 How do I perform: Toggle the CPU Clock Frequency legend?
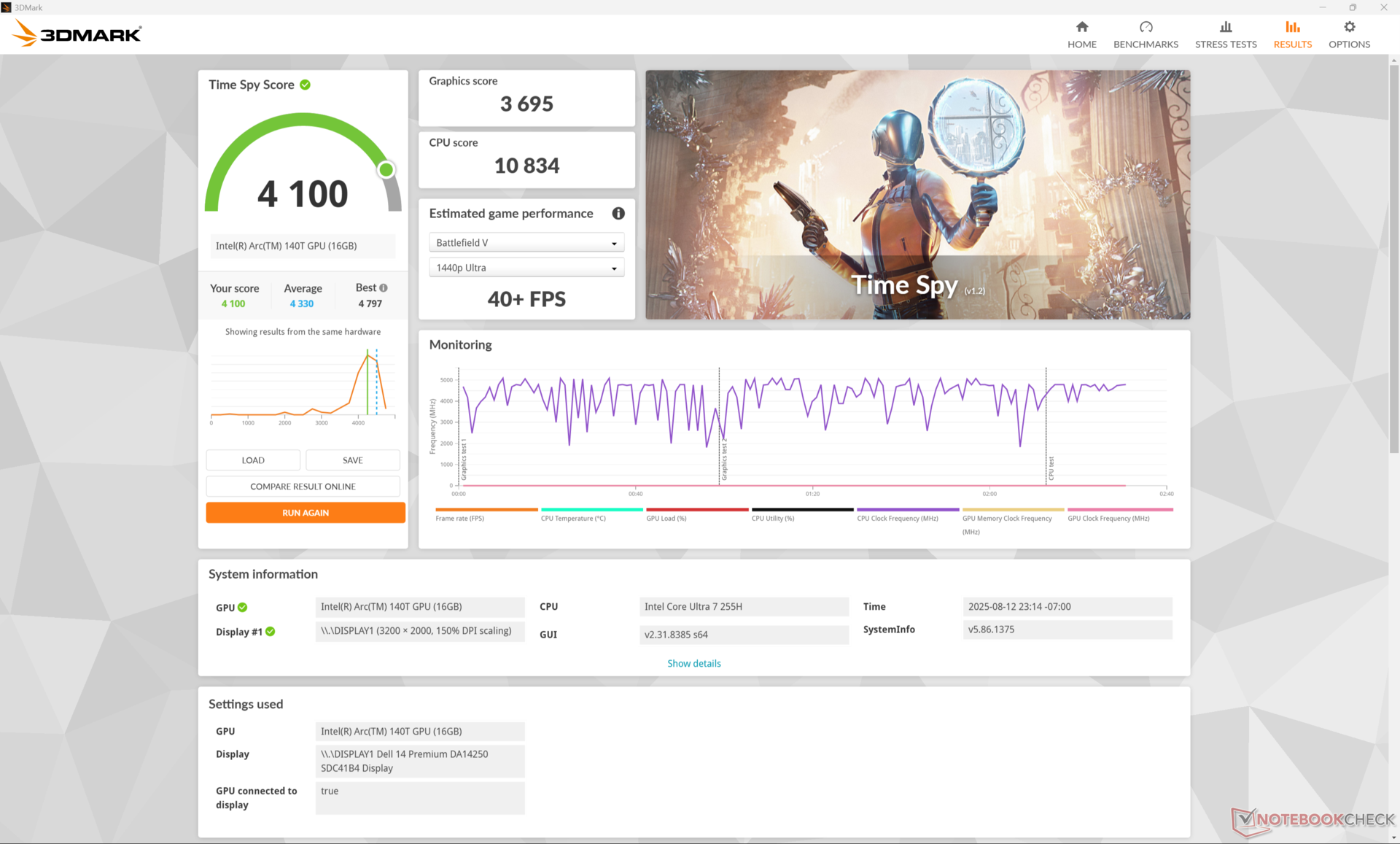(908, 514)
